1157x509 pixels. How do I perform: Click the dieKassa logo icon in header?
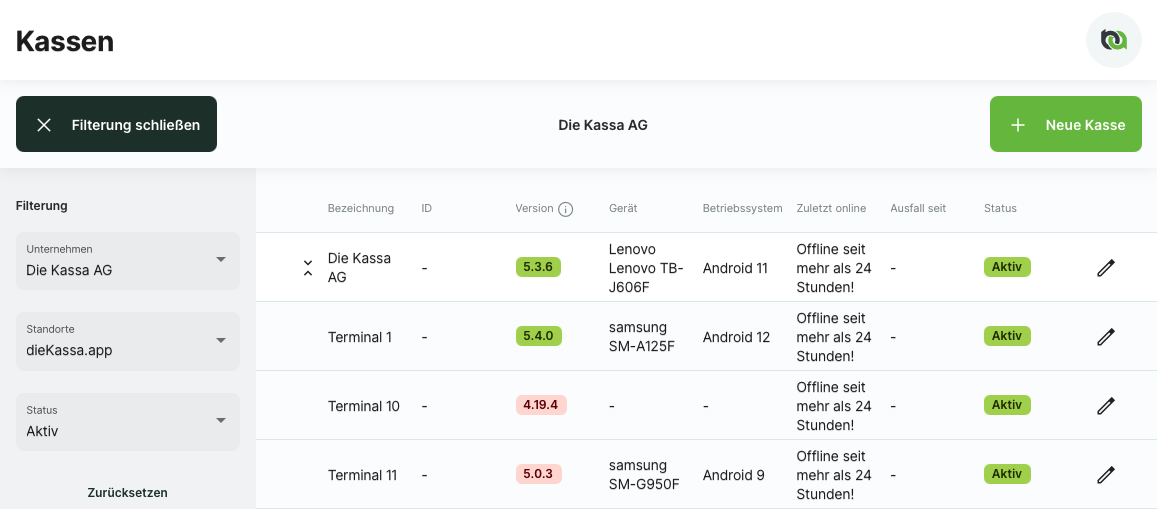pyautogui.click(x=1113, y=40)
